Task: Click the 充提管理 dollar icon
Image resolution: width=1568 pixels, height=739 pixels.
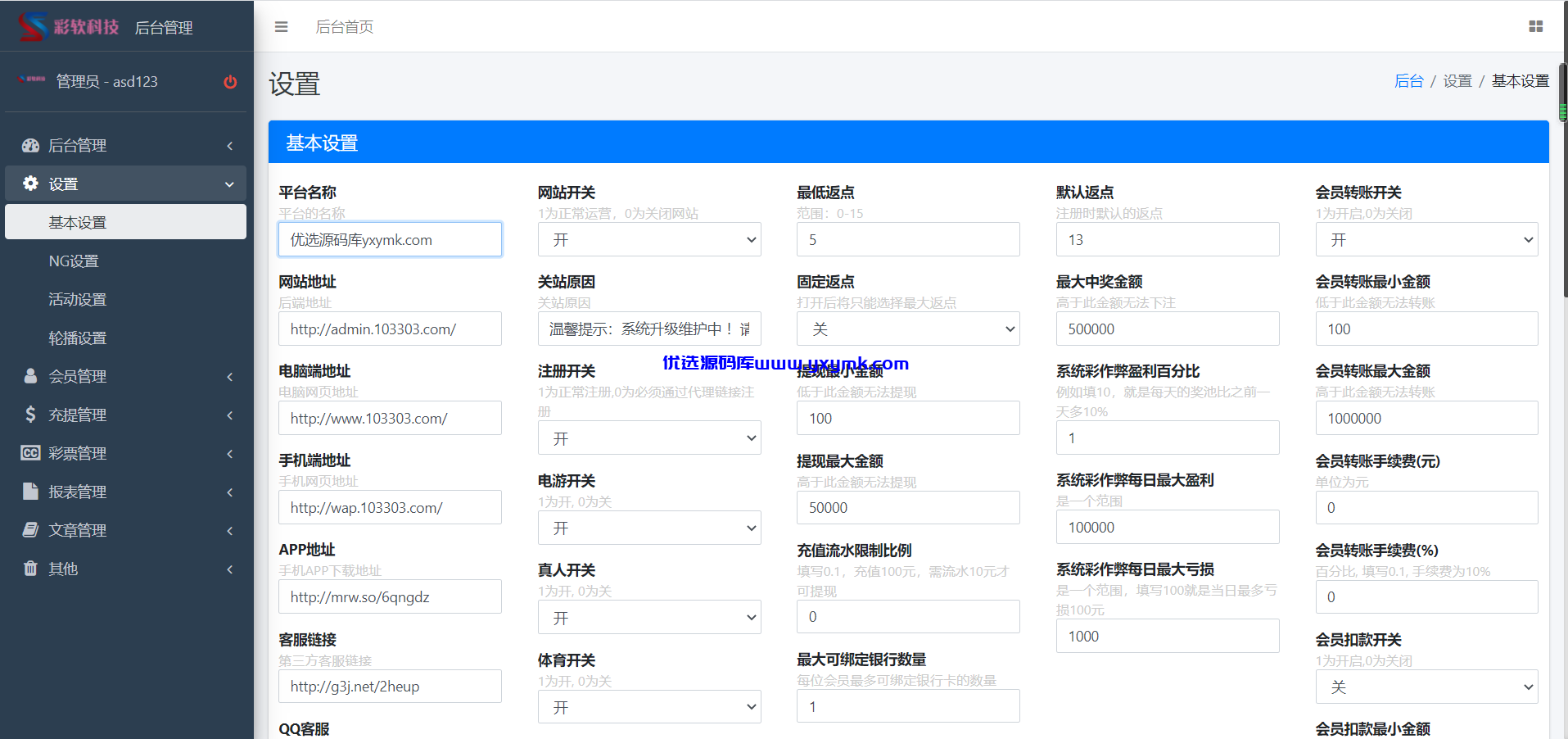Action: (x=30, y=415)
